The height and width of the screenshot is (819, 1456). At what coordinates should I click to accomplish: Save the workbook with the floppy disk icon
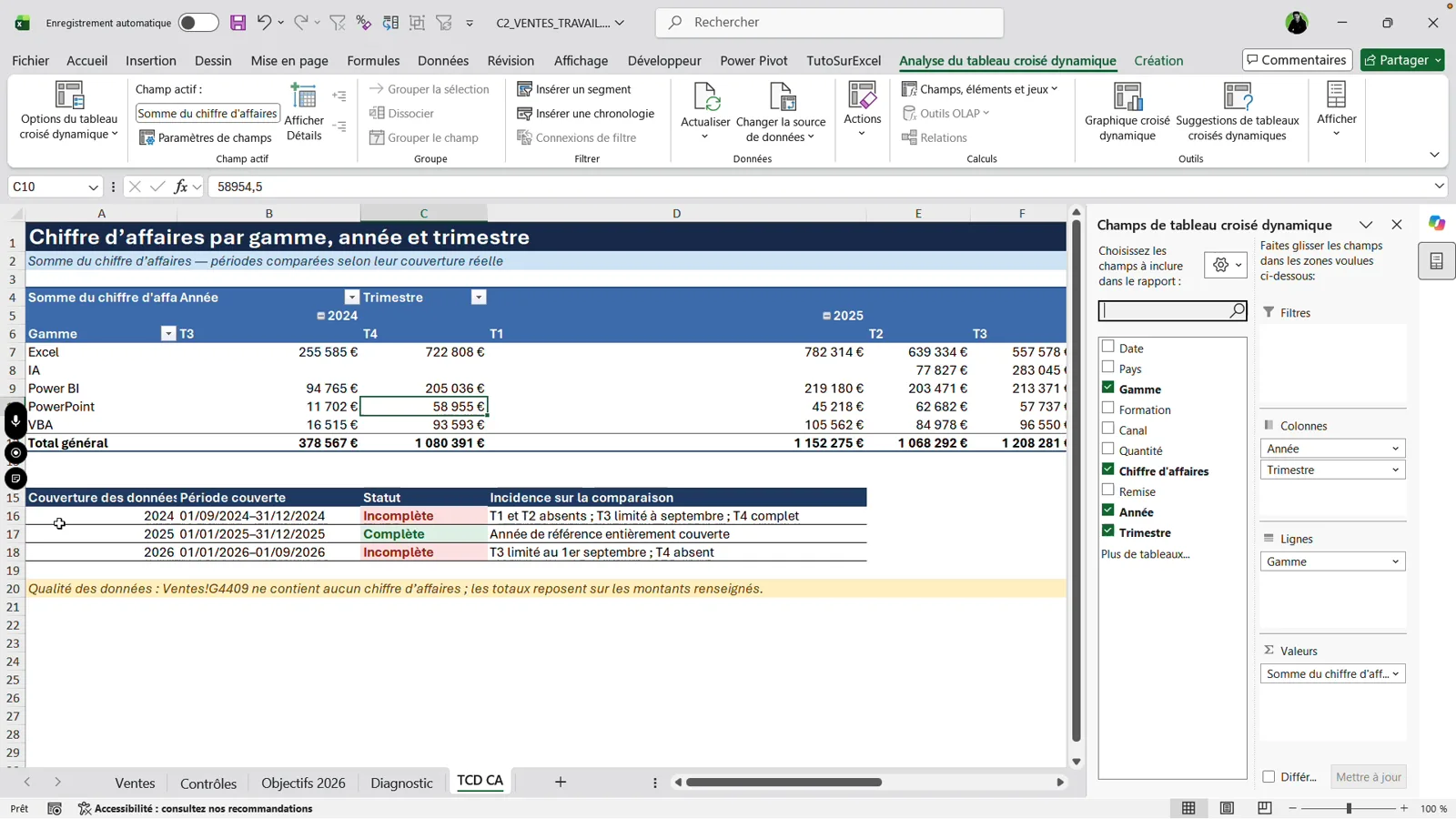coord(238,23)
